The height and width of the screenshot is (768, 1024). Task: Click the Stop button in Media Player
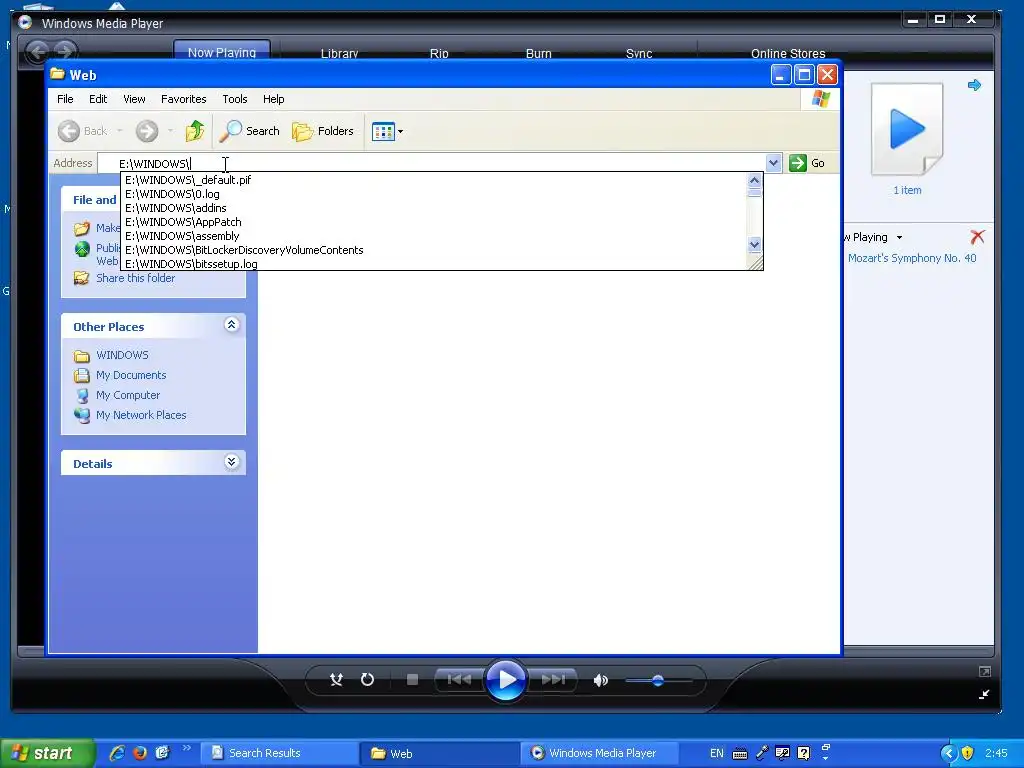point(412,680)
